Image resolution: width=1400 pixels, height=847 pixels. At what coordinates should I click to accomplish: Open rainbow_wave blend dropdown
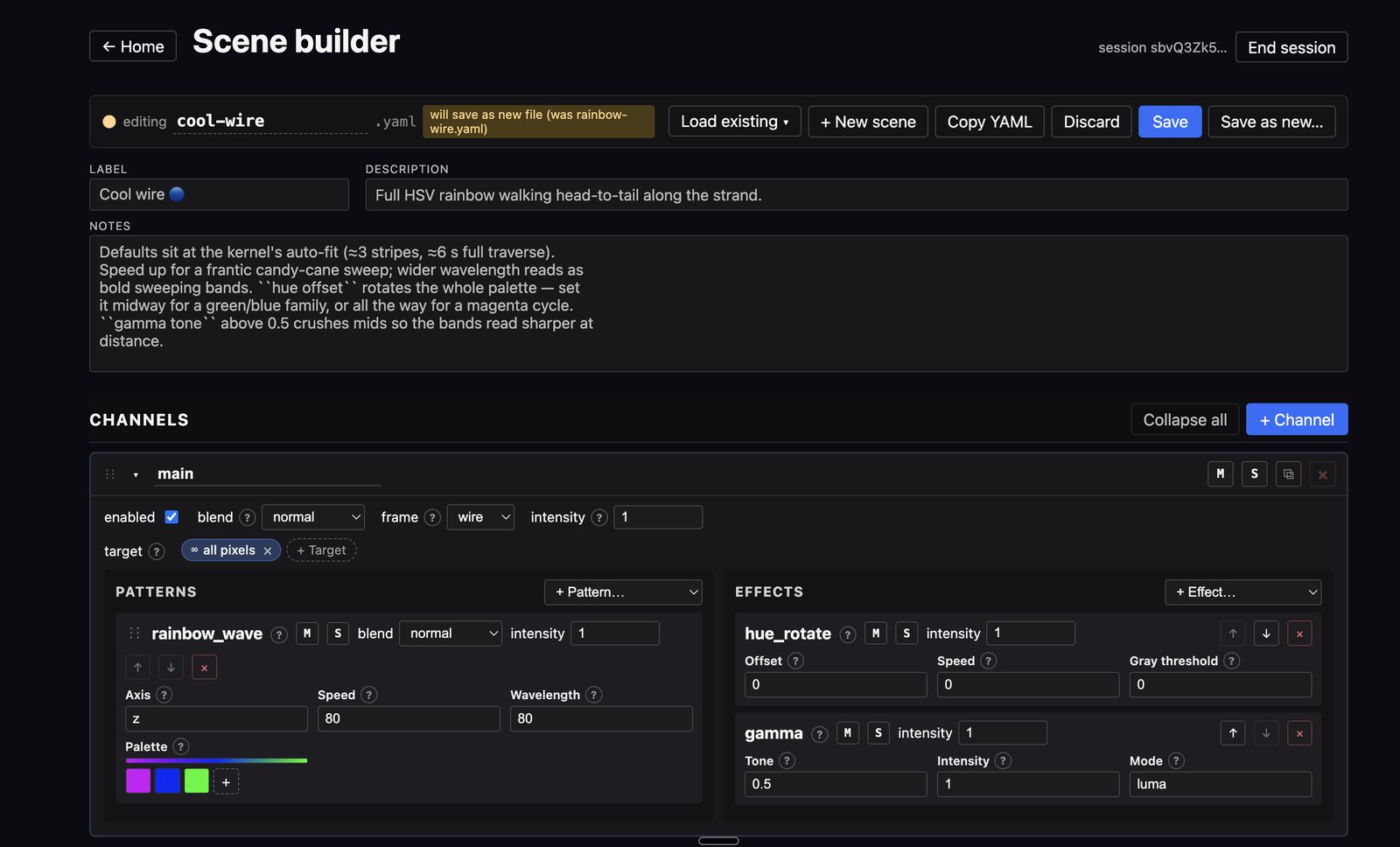pos(451,633)
